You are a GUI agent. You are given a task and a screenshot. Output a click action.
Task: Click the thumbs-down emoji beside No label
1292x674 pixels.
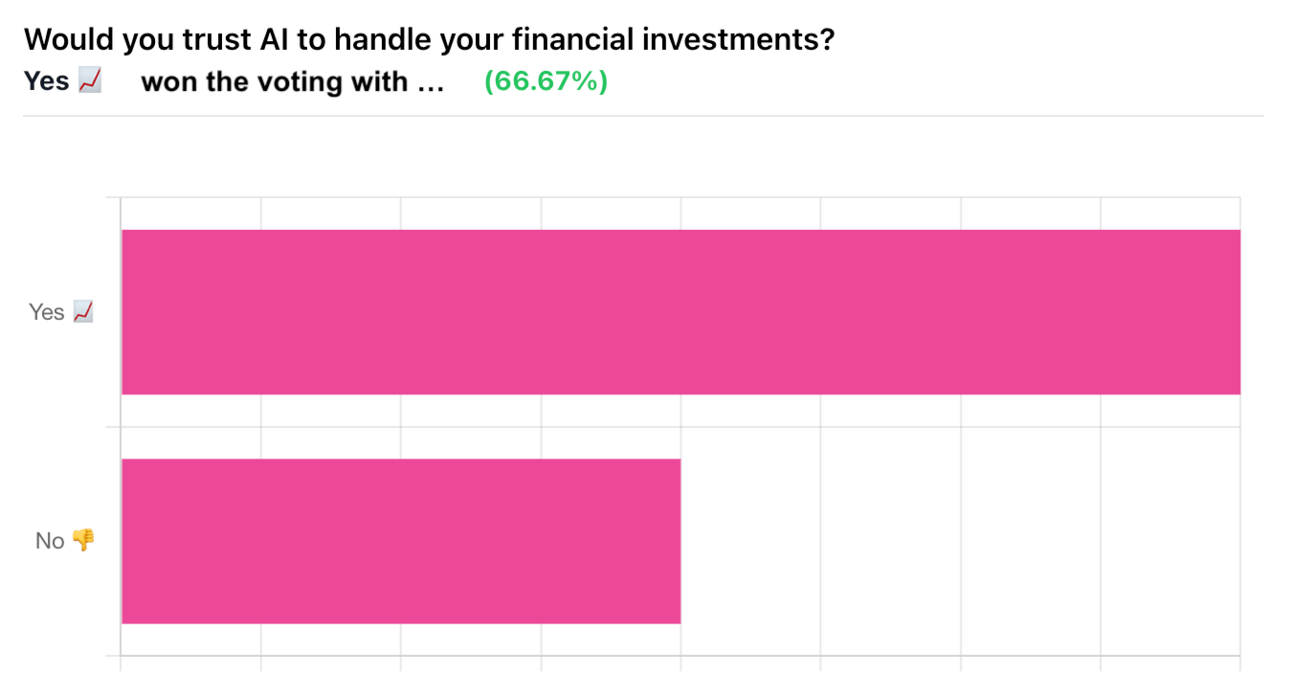click(83, 541)
